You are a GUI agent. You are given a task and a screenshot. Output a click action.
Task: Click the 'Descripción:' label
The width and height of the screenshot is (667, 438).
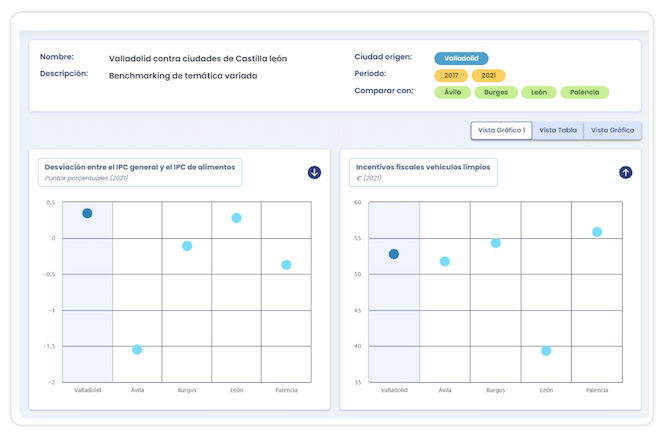click(x=64, y=74)
